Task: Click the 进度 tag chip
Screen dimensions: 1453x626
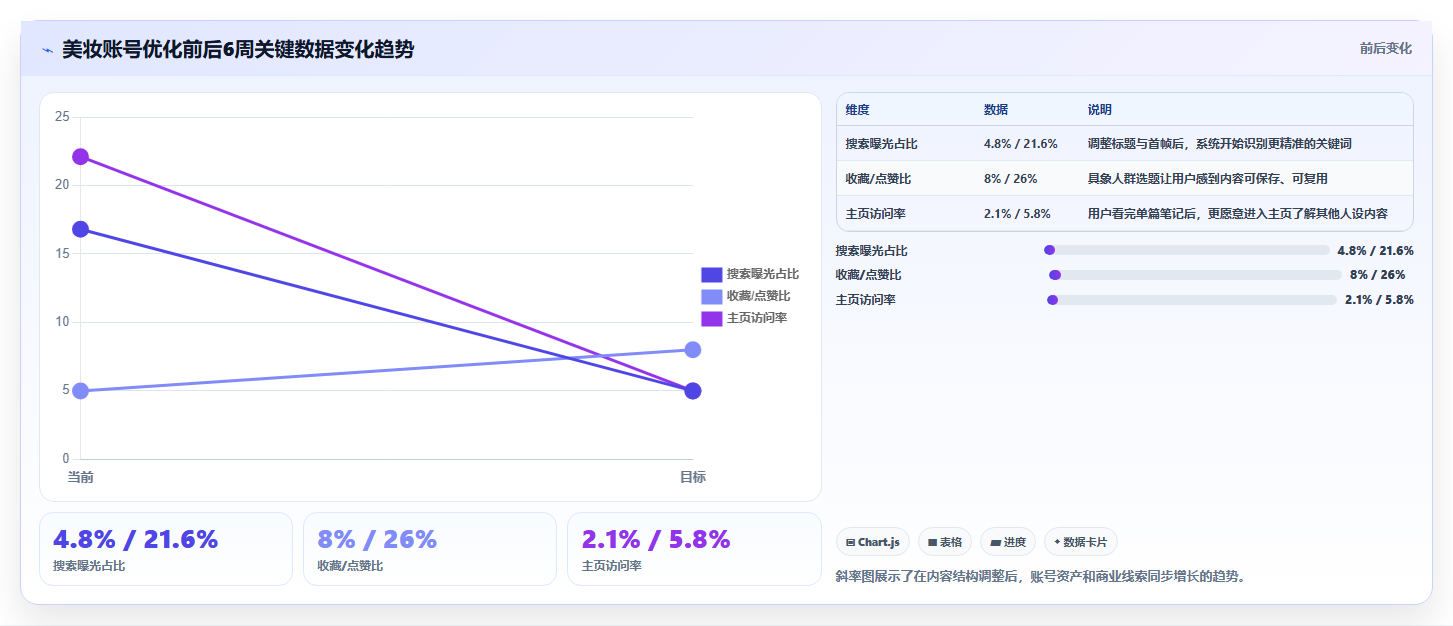Action: point(1008,542)
